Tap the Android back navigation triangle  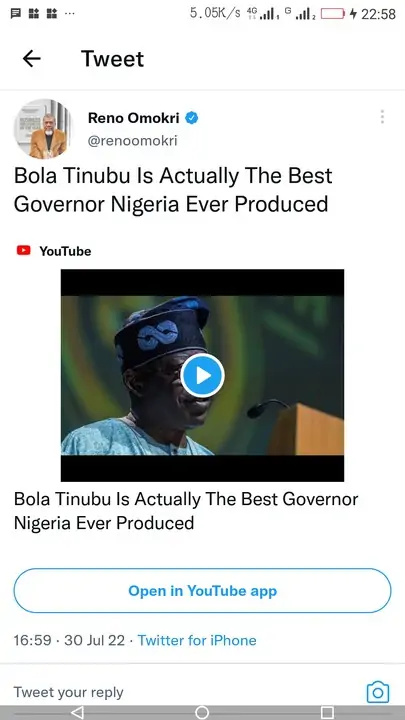[78, 712]
